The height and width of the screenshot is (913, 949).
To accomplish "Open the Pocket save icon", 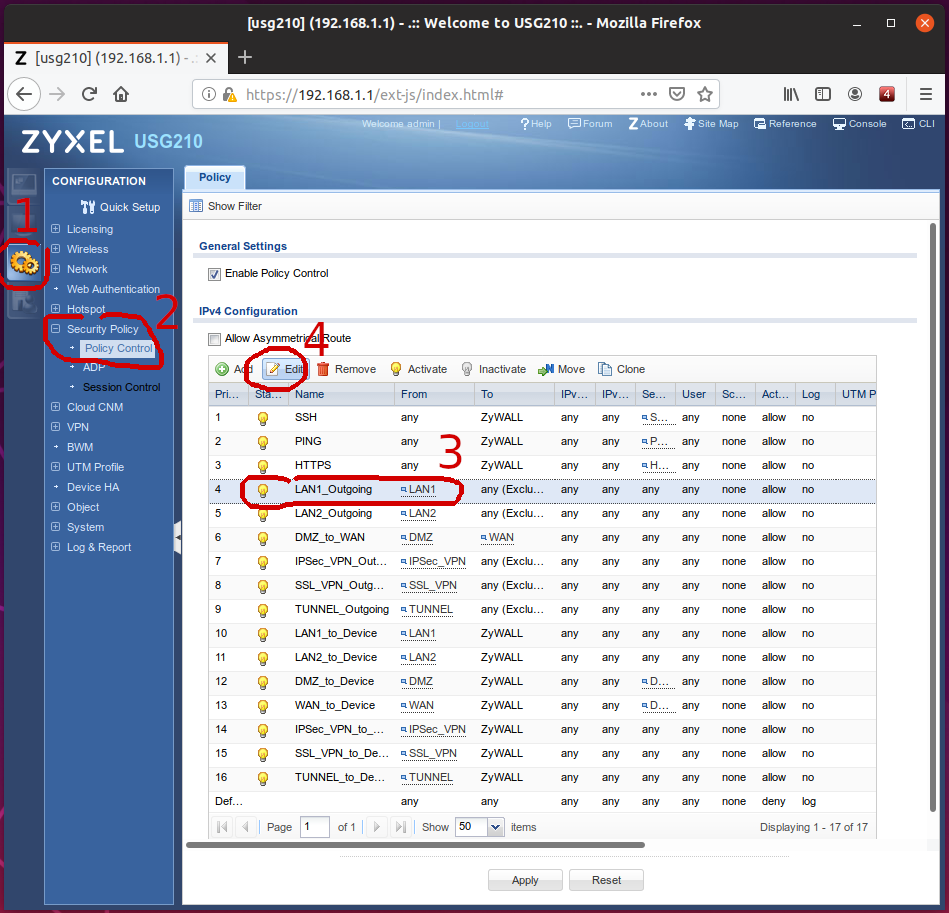I will tap(677, 94).
